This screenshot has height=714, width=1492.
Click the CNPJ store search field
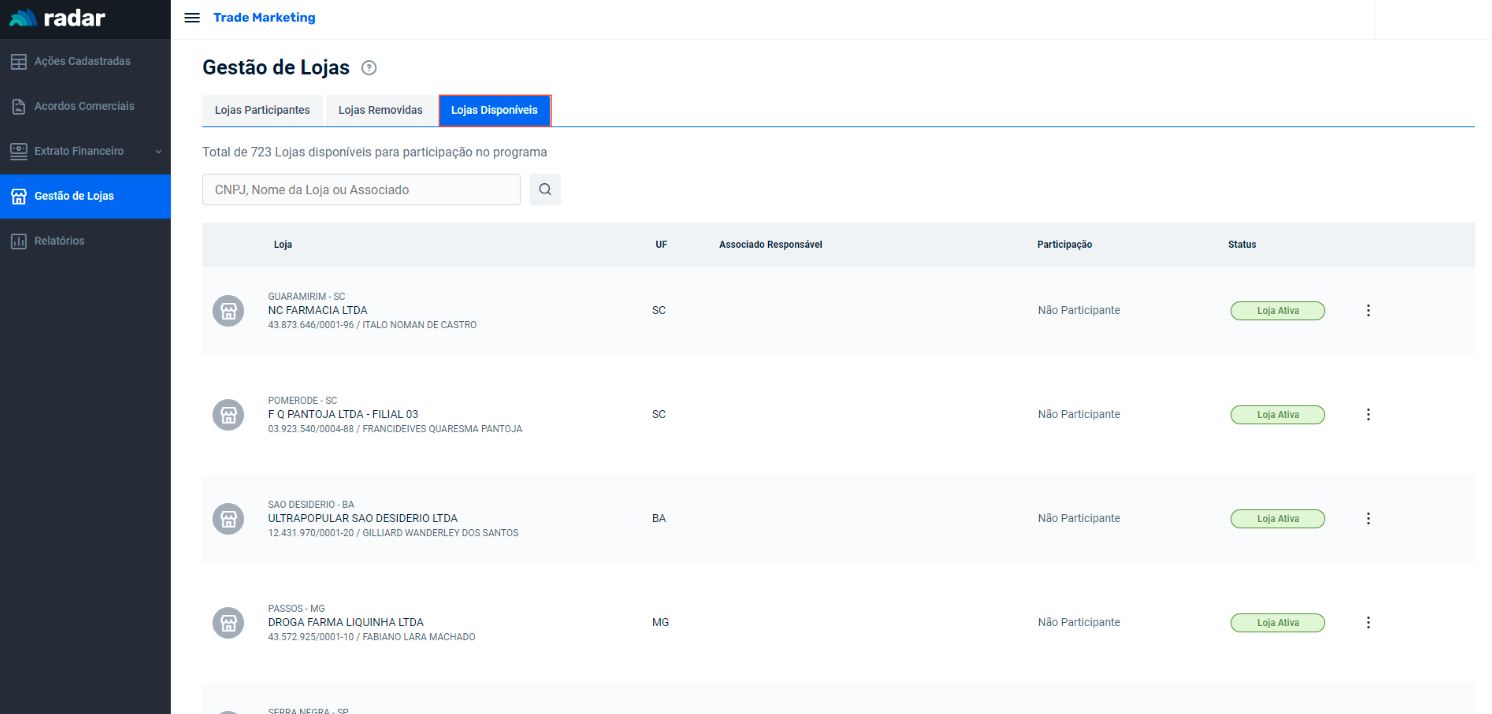[x=361, y=190]
